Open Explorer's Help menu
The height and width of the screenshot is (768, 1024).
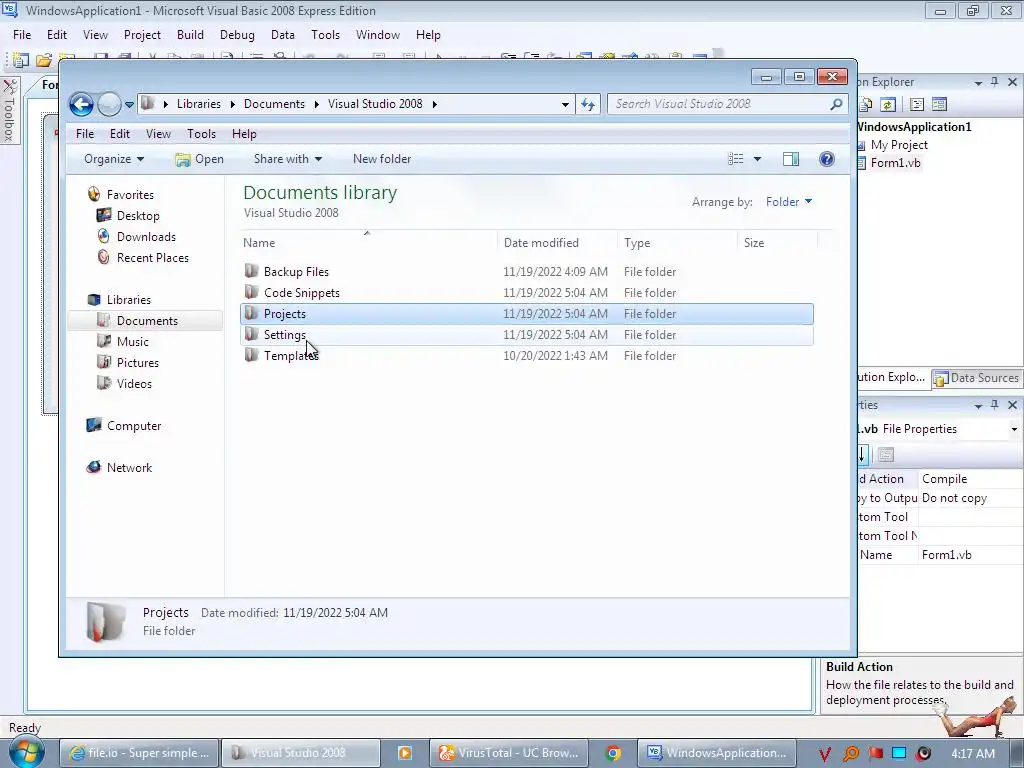click(x=244, y=134)
